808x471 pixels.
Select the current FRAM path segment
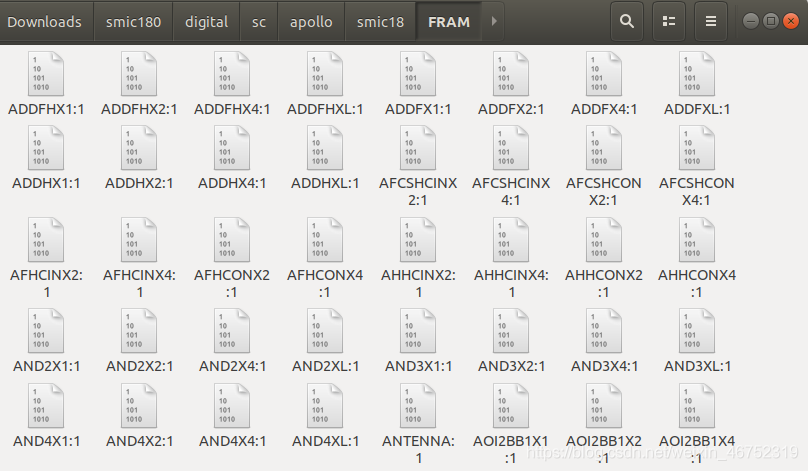pos(449,22)
